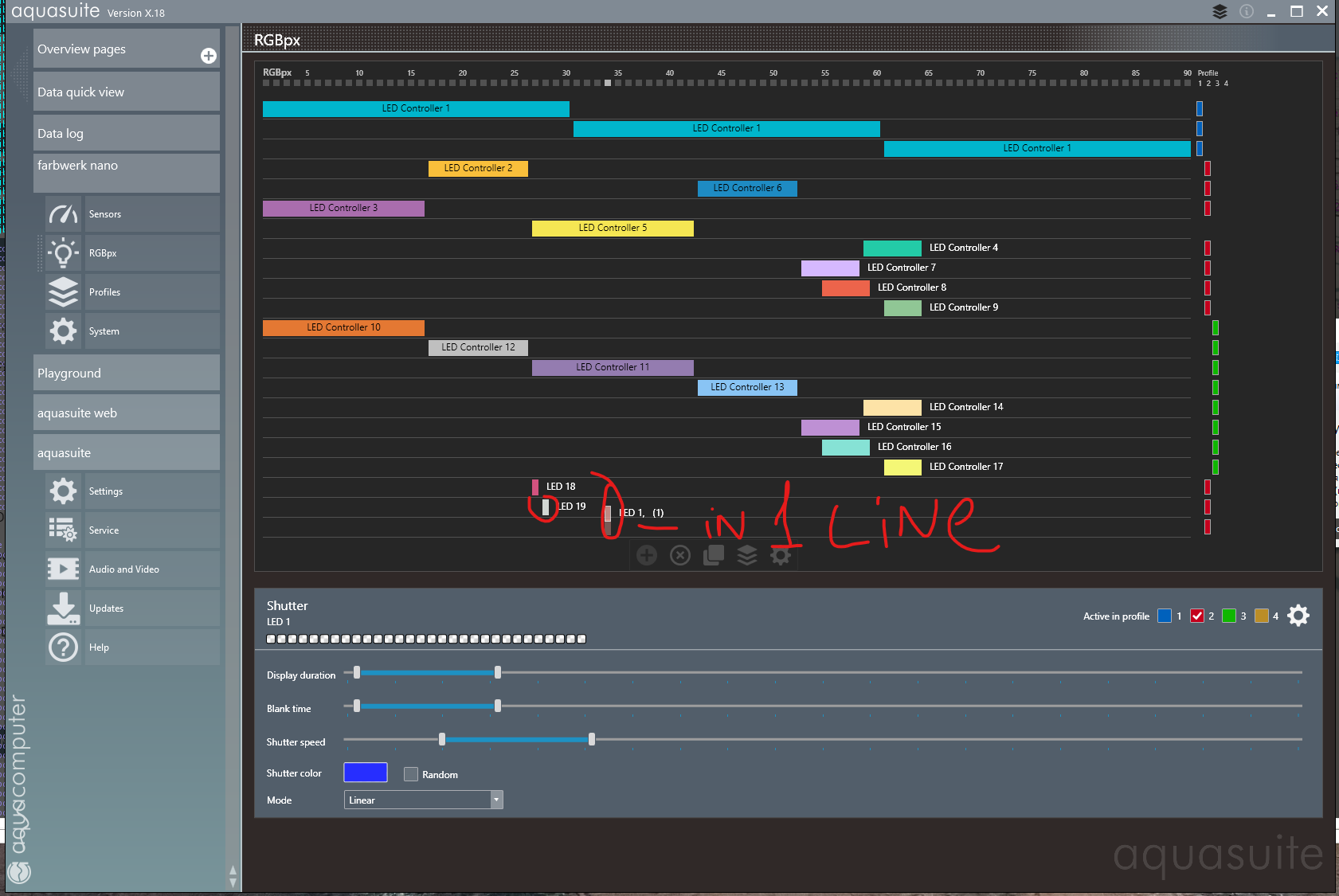The width and height of the screenshot is (1339, 896).
Task: Open RGBpx via the light bulb icon
Action: tap(64, 253)
